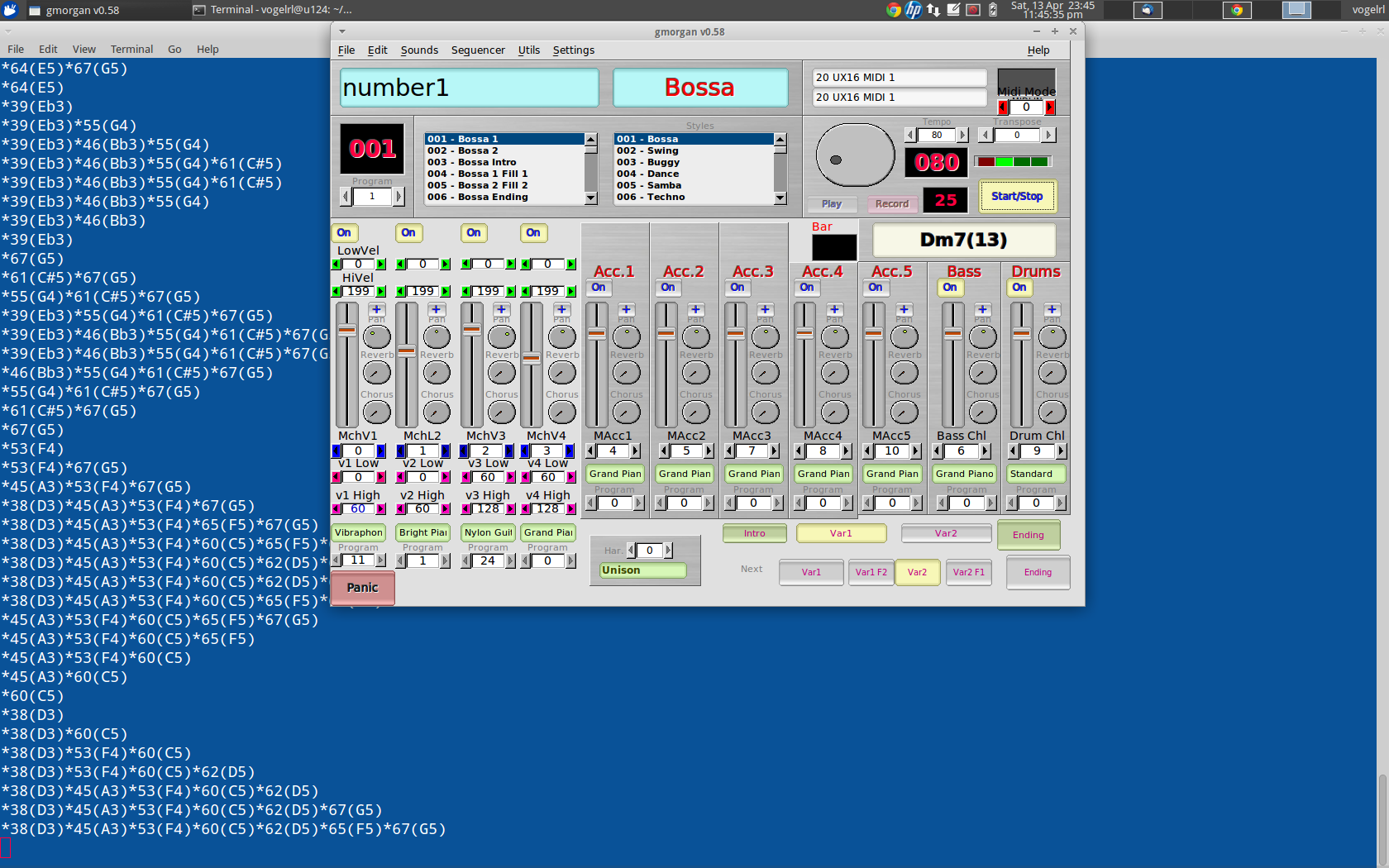Open the Sequencer menu
The height and width of the screenshot is (868, 1389).
478,50
